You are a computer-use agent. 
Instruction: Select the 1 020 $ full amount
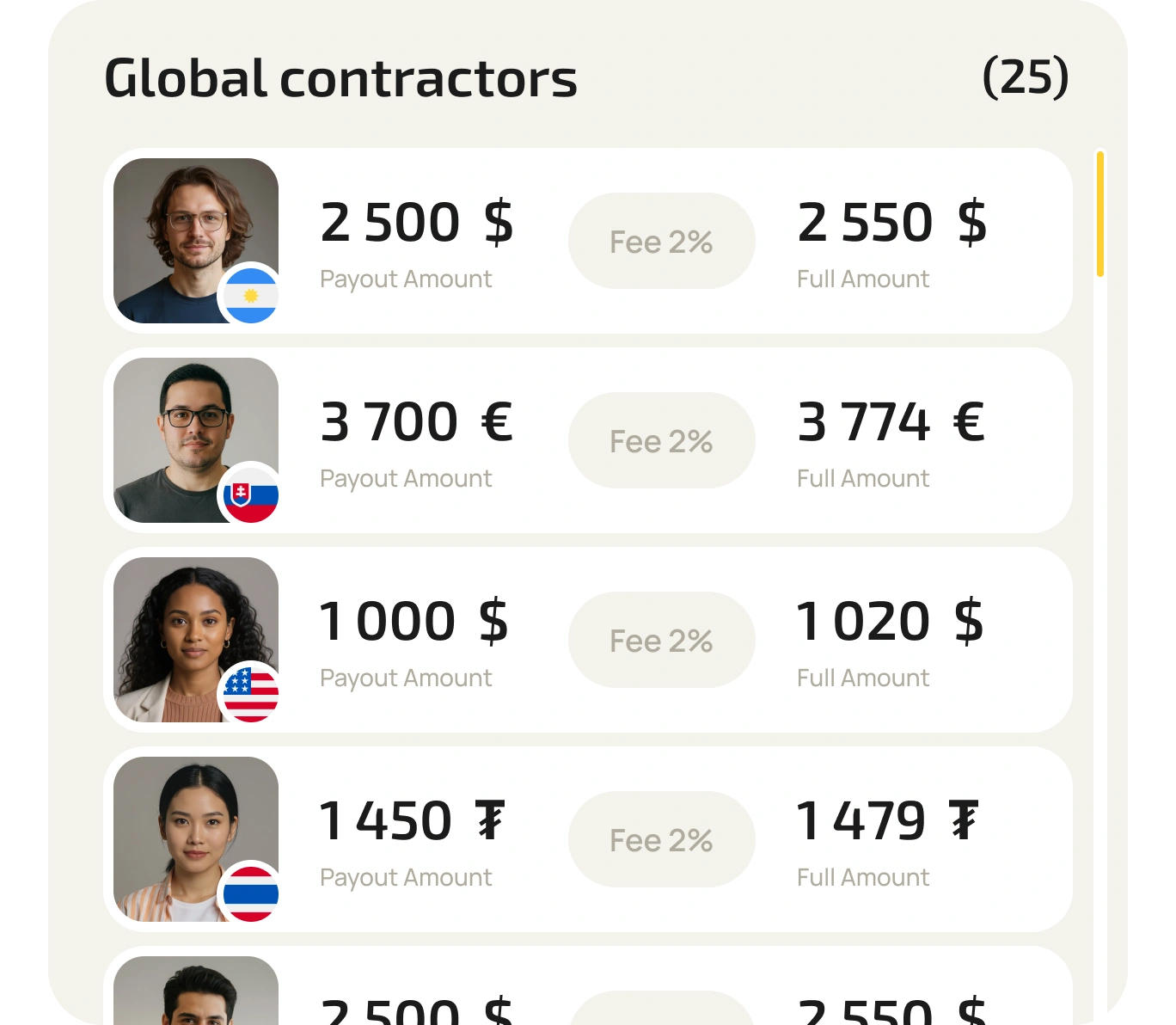click(x=889, y=622)
